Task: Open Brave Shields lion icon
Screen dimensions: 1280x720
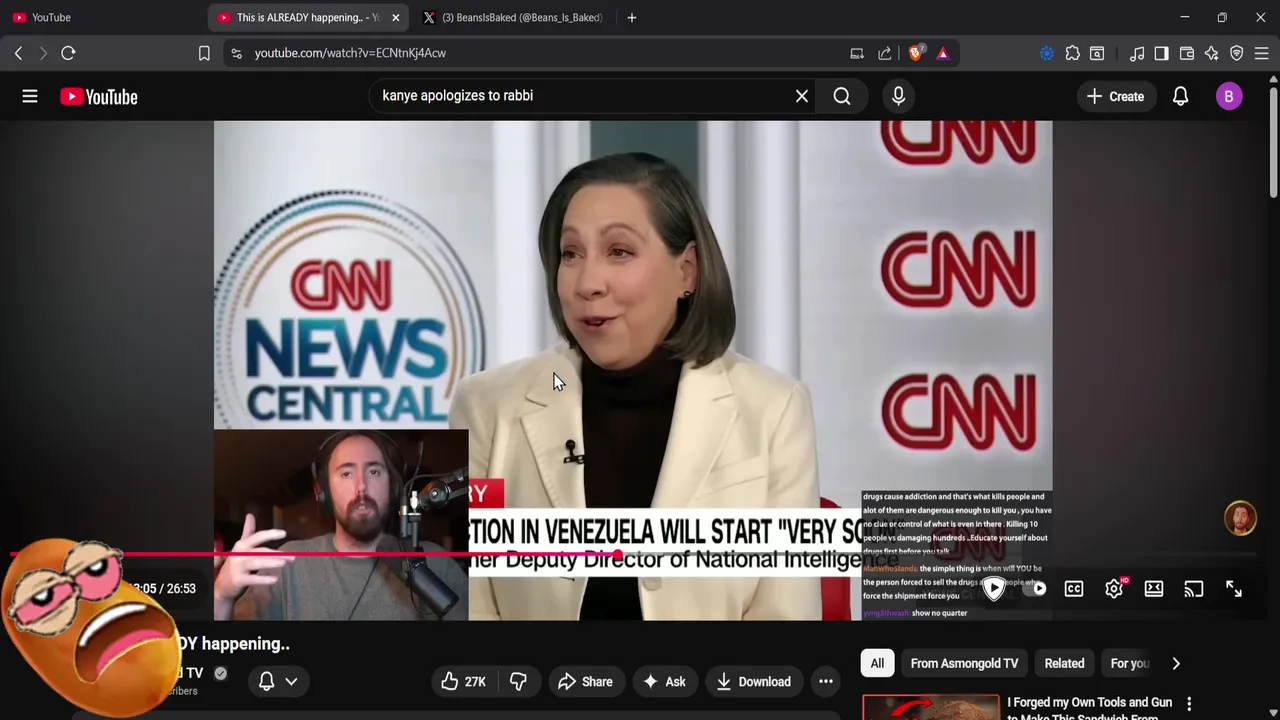Action: [x=916, y=53]
